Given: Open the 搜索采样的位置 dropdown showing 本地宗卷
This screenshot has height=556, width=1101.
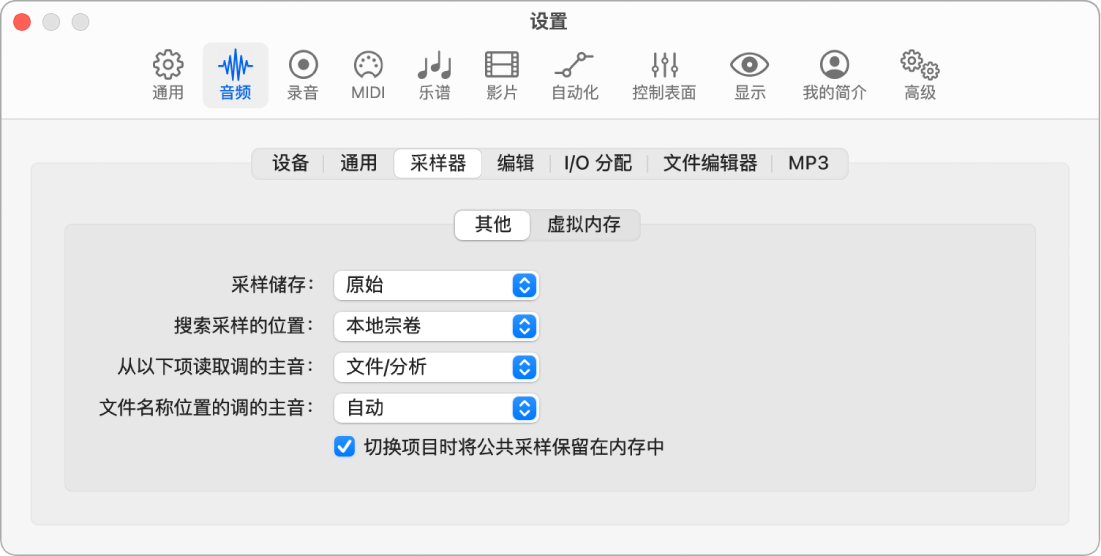Looking at the screenshot, I should coord(436,326).
